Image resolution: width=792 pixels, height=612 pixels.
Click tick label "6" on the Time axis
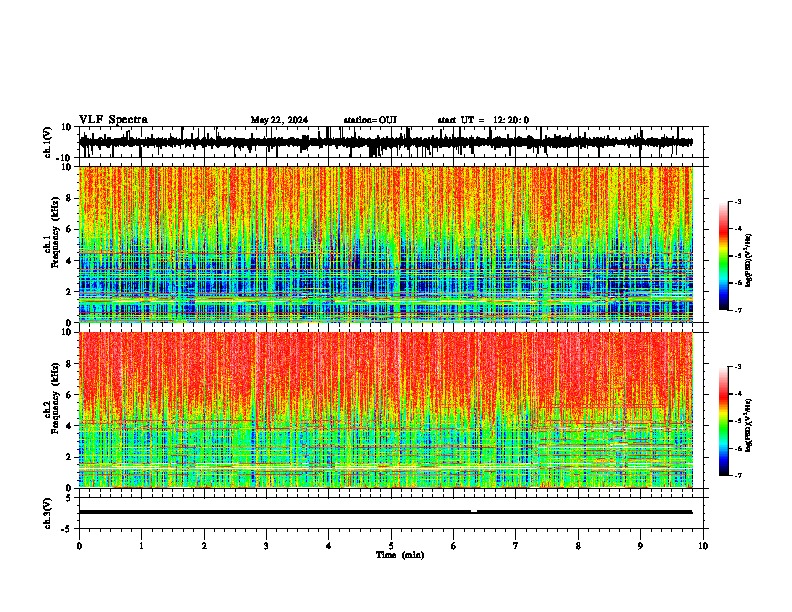(453, 546)
